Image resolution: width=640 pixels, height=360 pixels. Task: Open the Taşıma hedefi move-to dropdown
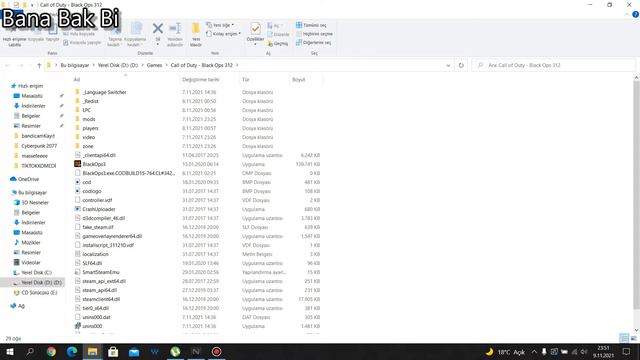115,35
